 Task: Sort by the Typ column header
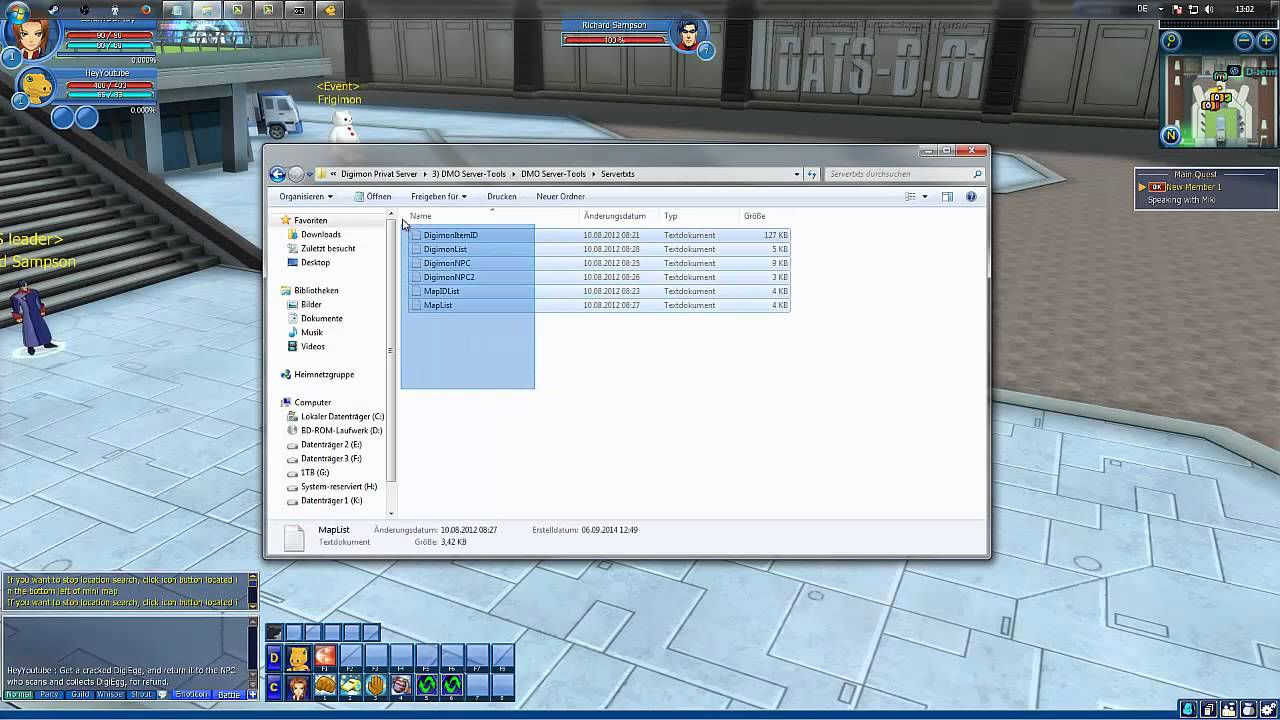pyautogui.click(x=671, y=216)
